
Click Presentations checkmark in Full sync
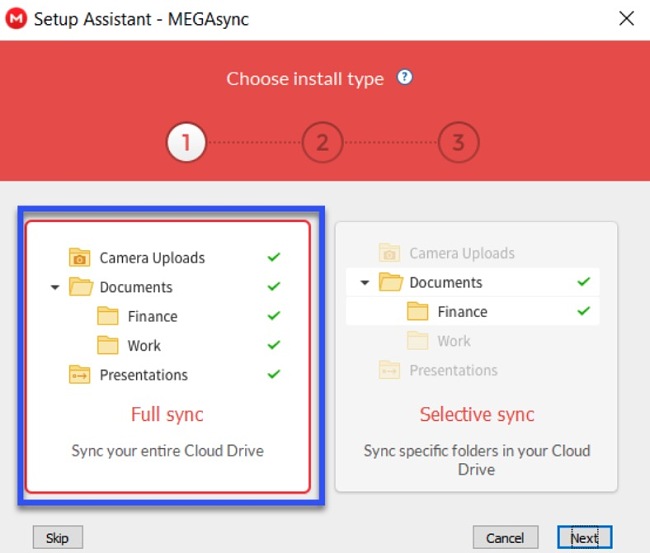point(274,374)
